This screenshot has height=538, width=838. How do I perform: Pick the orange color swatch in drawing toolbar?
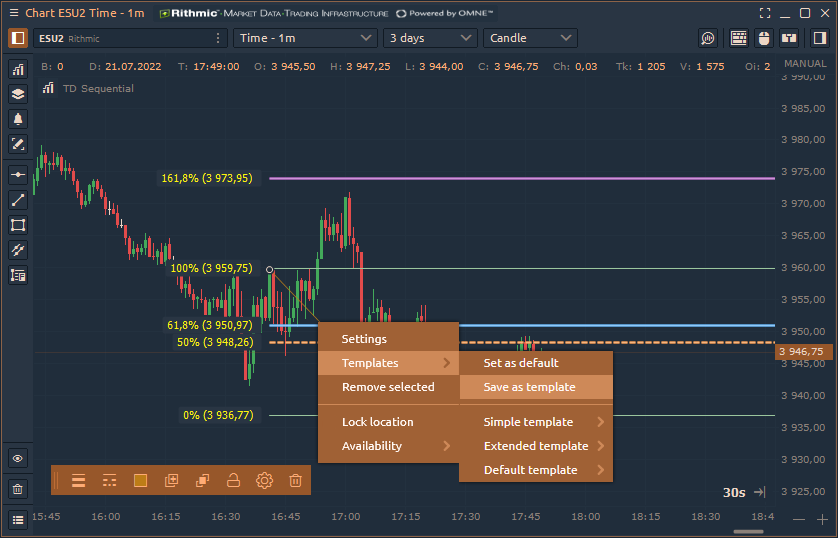coord(140,481)
